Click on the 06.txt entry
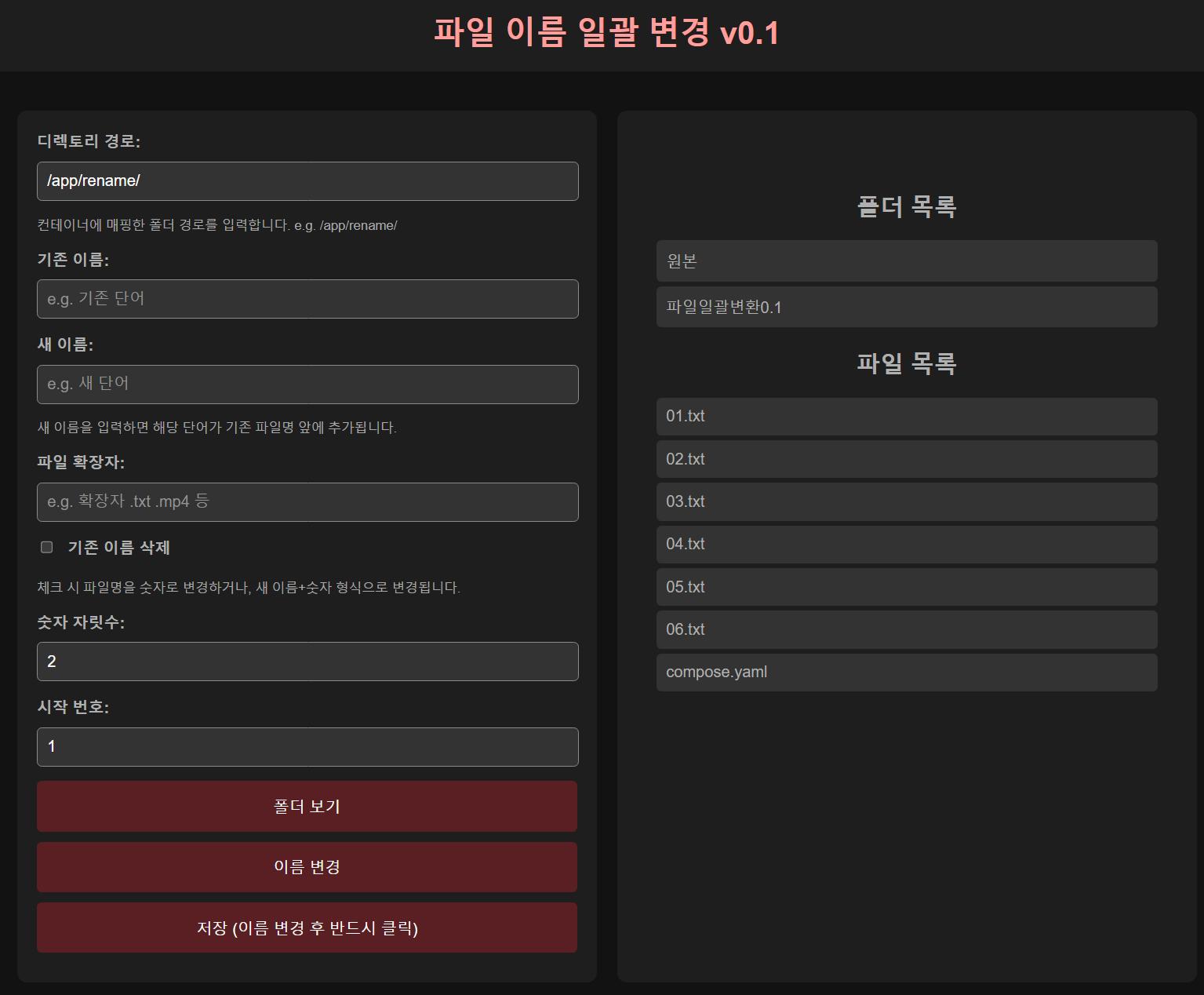The width and height of the screenshot is (1204, 995). 906,629
